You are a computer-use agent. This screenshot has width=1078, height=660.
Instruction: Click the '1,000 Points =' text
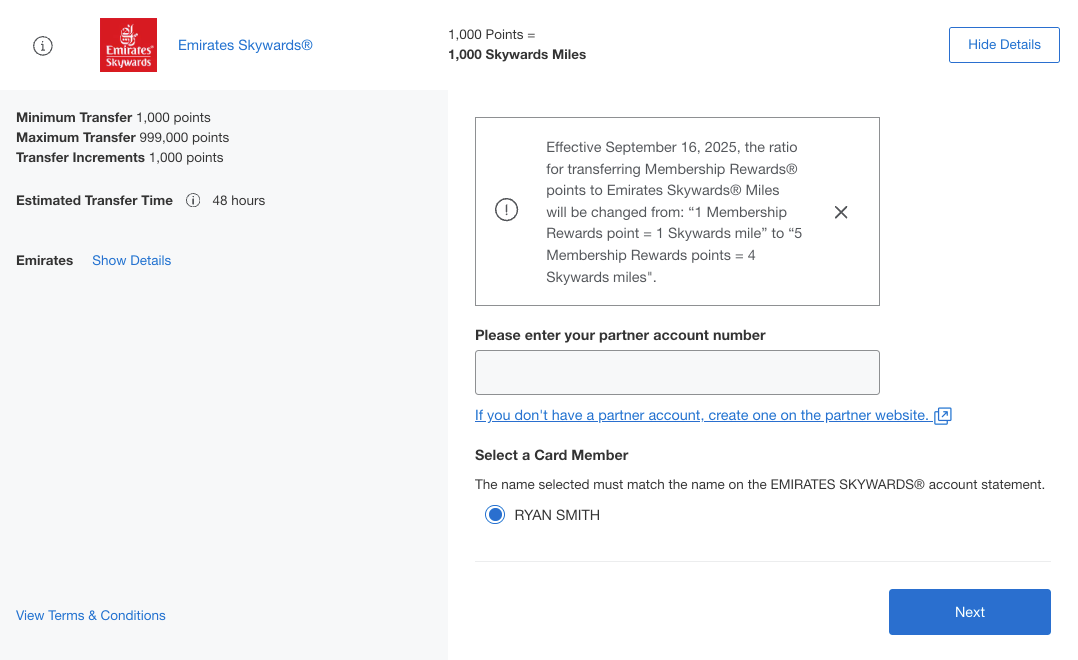pos(492,34)
